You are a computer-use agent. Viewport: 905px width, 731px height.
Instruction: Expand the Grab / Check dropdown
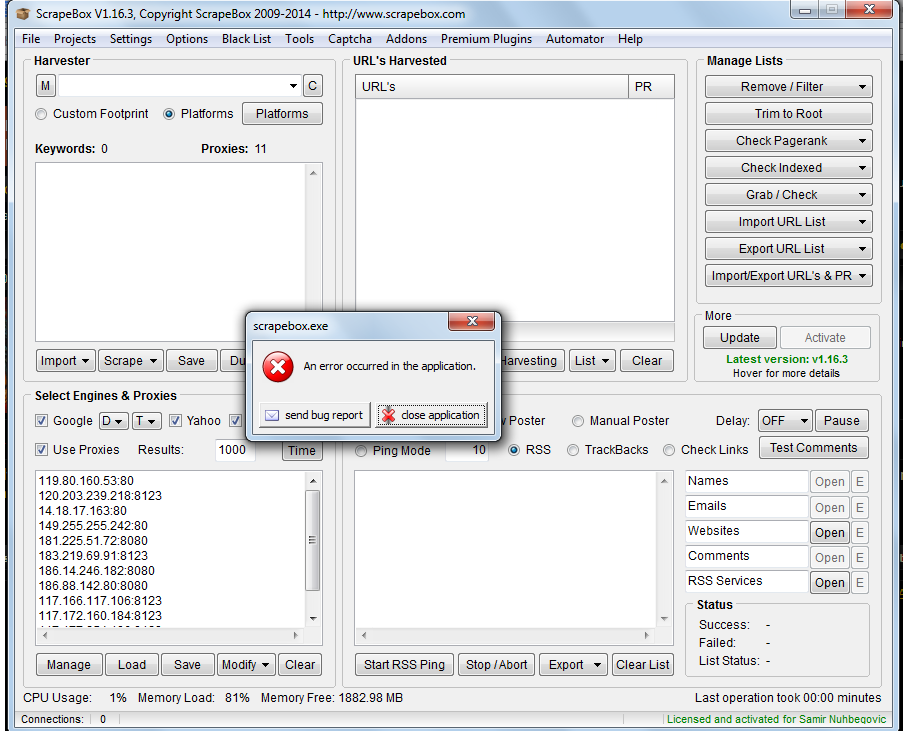pyautogui.click(x=862, y=195)
